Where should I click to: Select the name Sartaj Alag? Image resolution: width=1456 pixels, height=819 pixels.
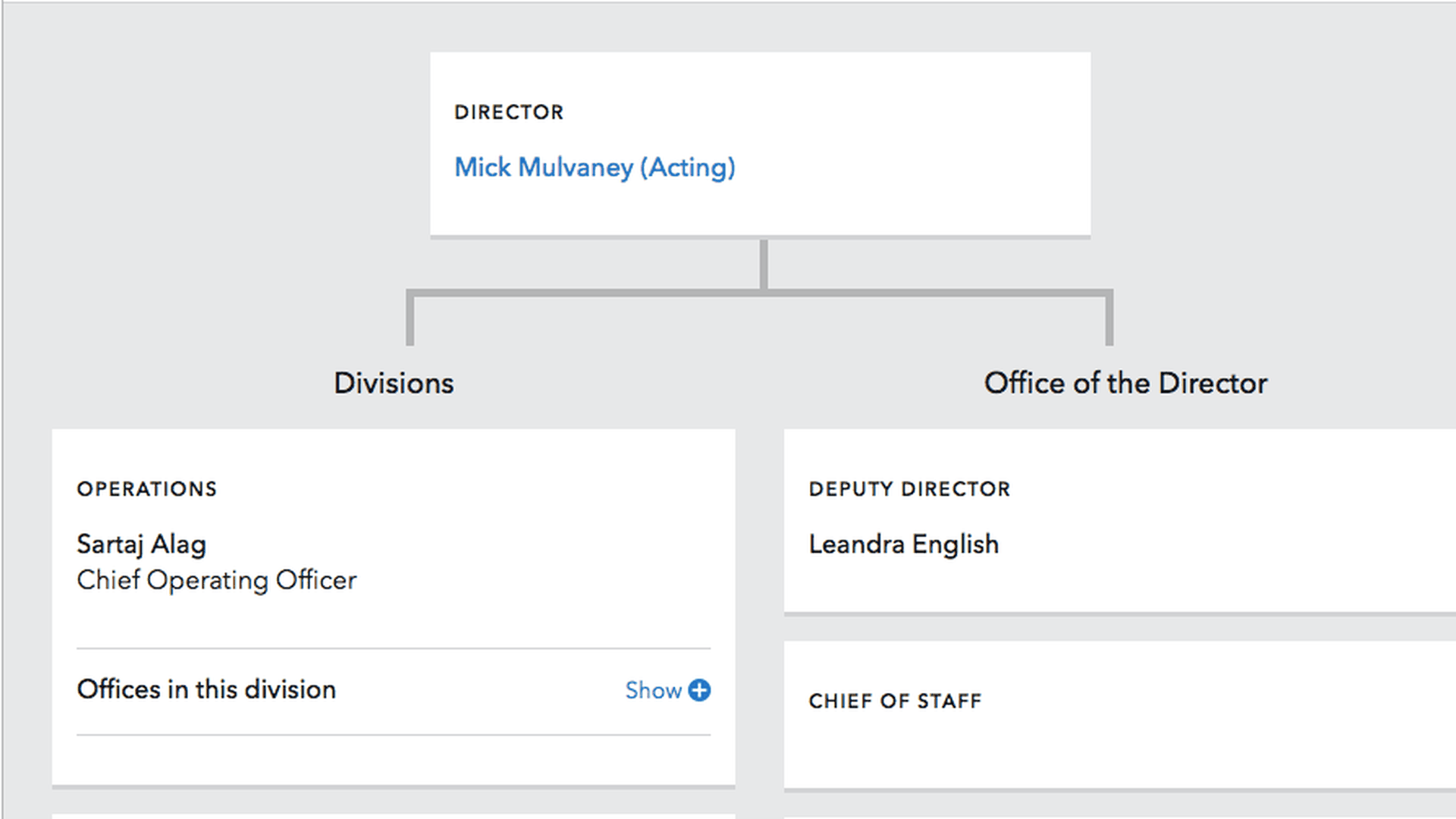[142, 544]
